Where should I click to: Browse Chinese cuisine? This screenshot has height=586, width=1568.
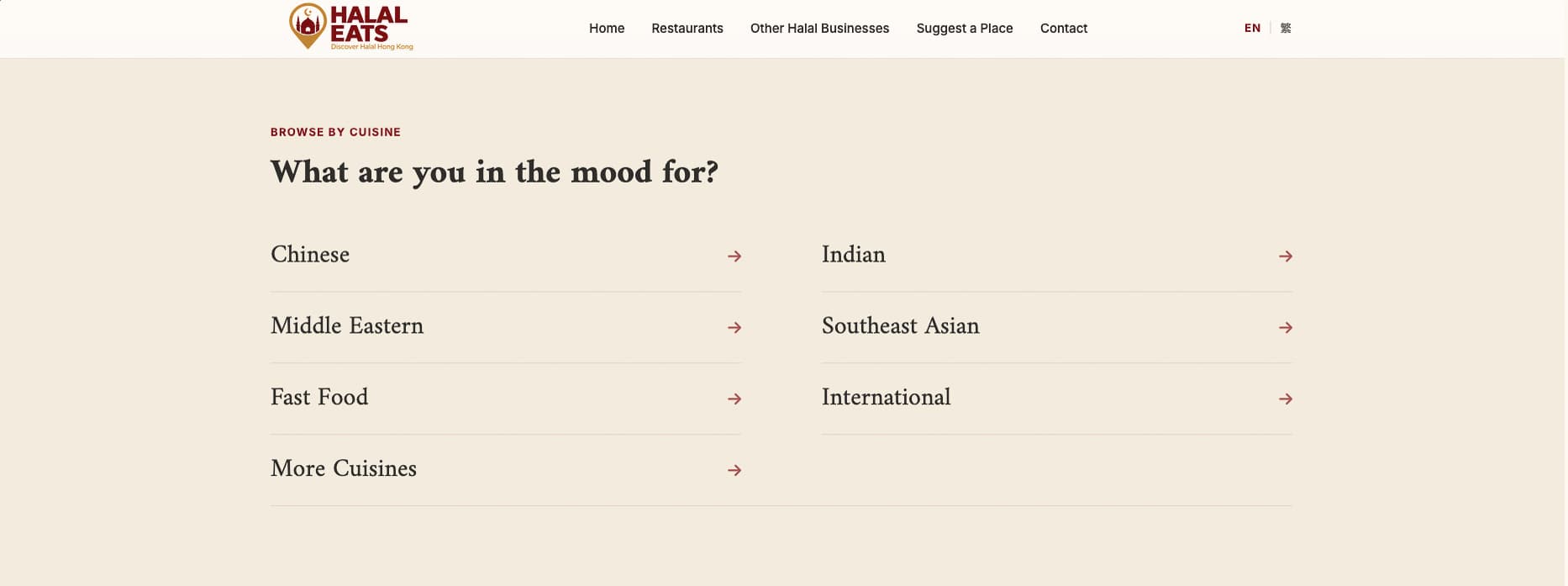pos(506,256)
